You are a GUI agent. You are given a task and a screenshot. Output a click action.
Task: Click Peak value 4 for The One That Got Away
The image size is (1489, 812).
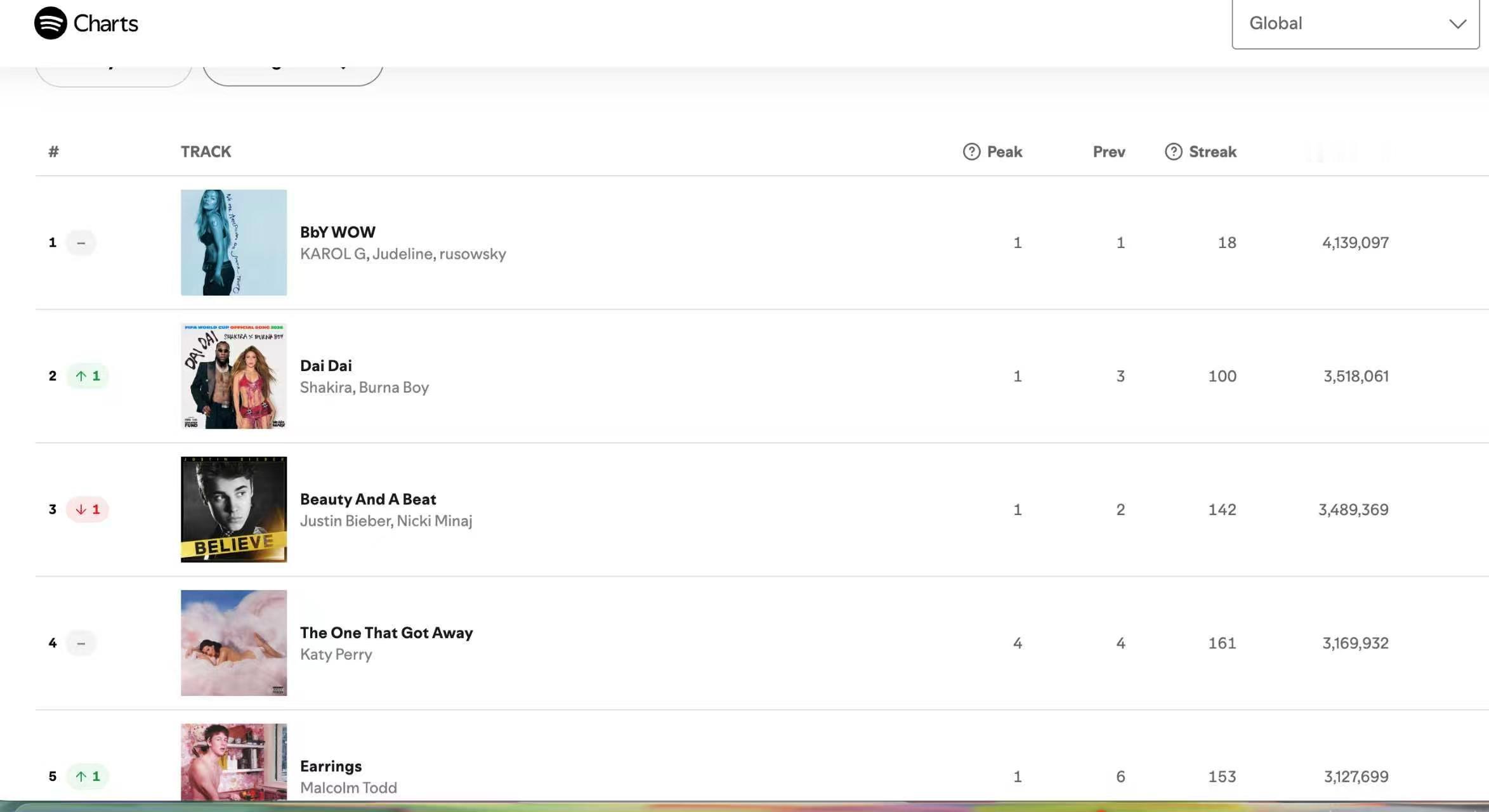click(x=1017, y=643)
